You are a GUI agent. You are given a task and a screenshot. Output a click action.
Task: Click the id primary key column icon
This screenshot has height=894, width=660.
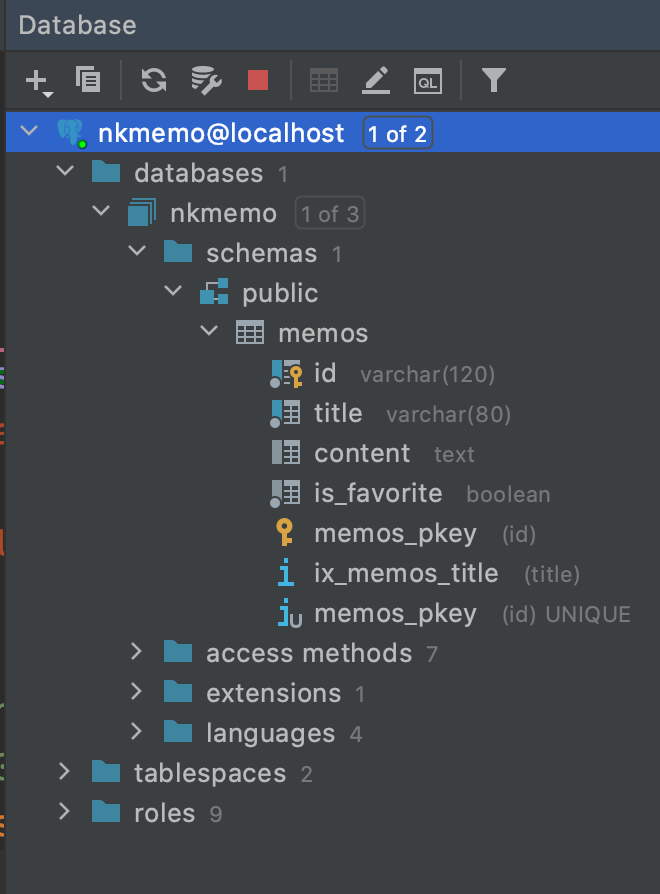[x=286, y=373]
